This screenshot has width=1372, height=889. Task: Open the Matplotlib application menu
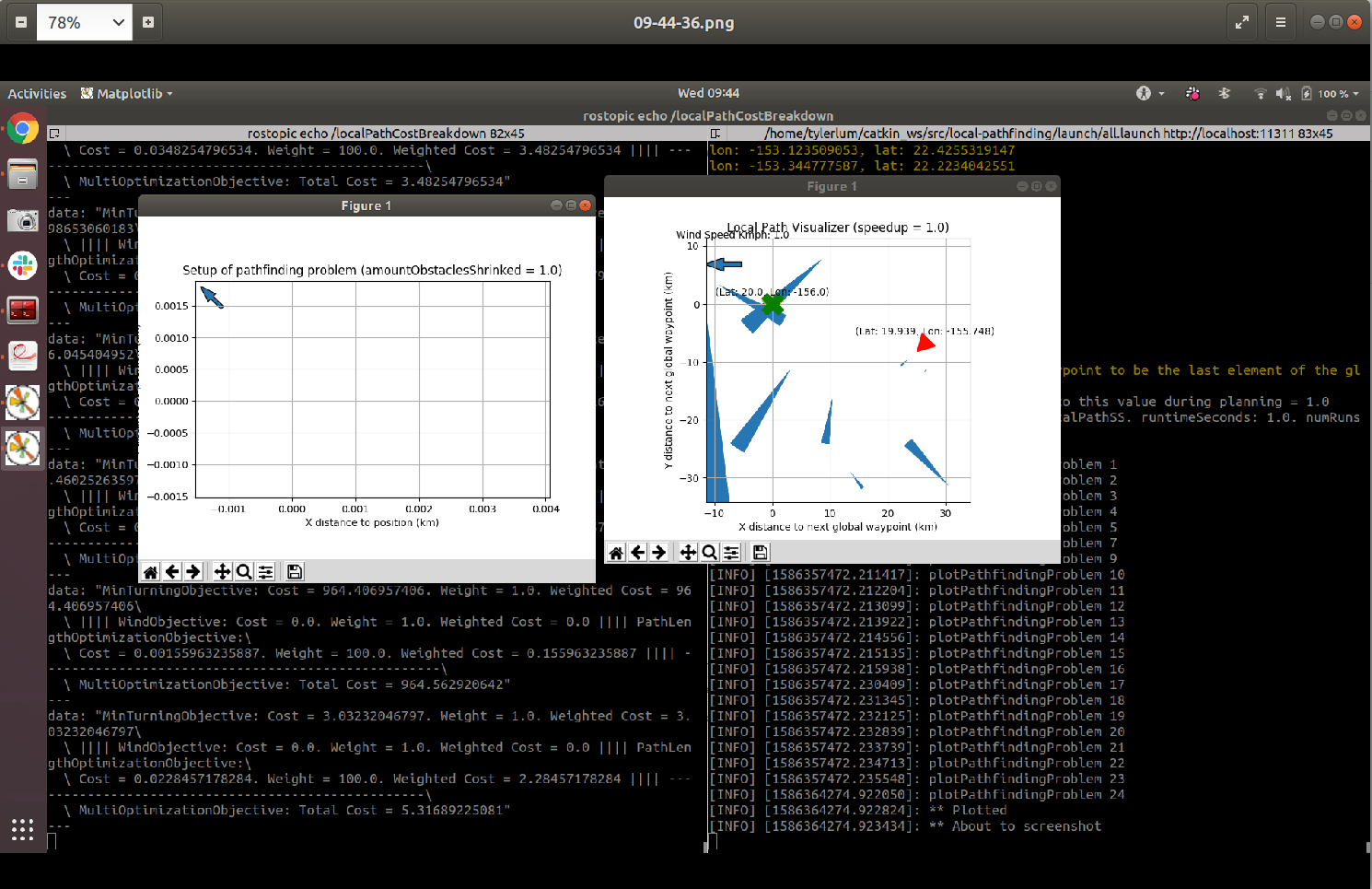(x=126, y=93)
